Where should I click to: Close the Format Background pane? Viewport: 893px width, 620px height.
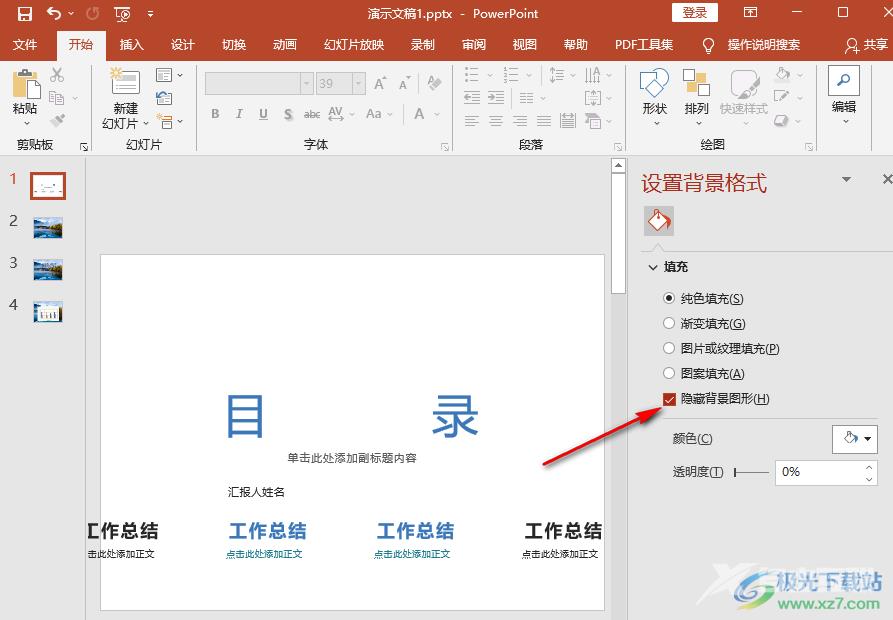(887, 179)
